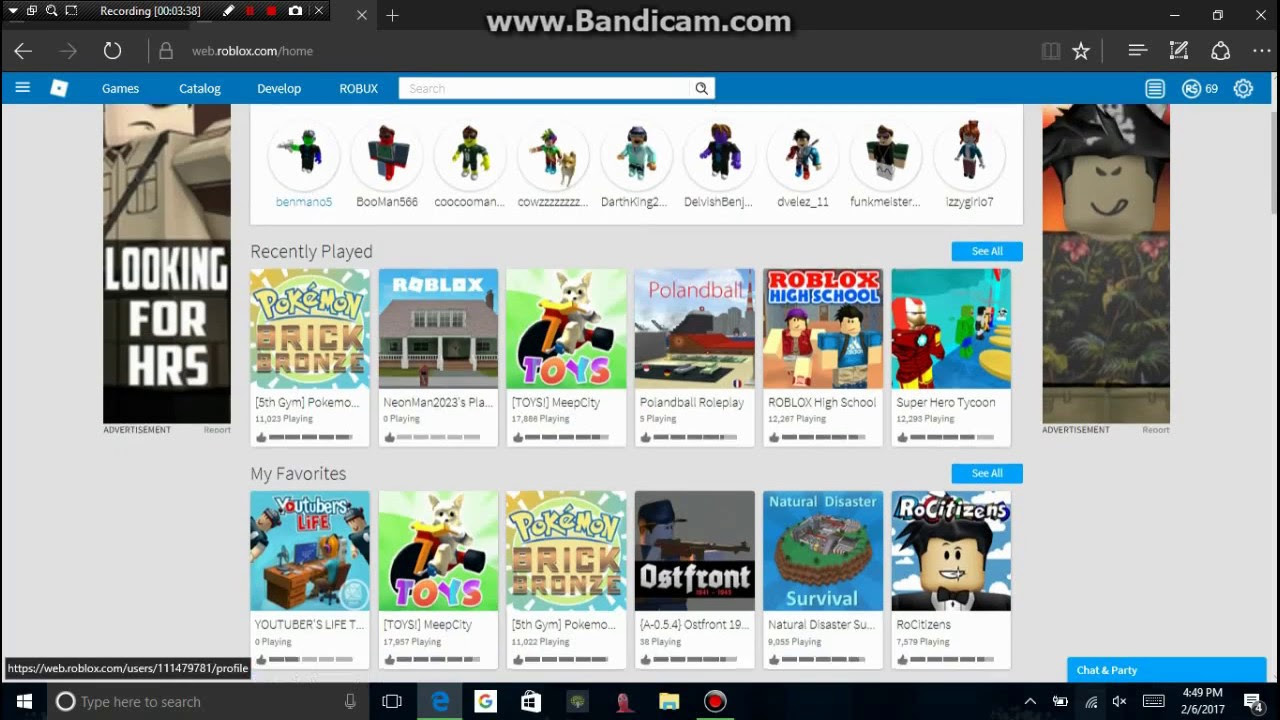Open reading view icon in address bar
This screenshot has height=720, width=1280.
tap(1050, 51)
